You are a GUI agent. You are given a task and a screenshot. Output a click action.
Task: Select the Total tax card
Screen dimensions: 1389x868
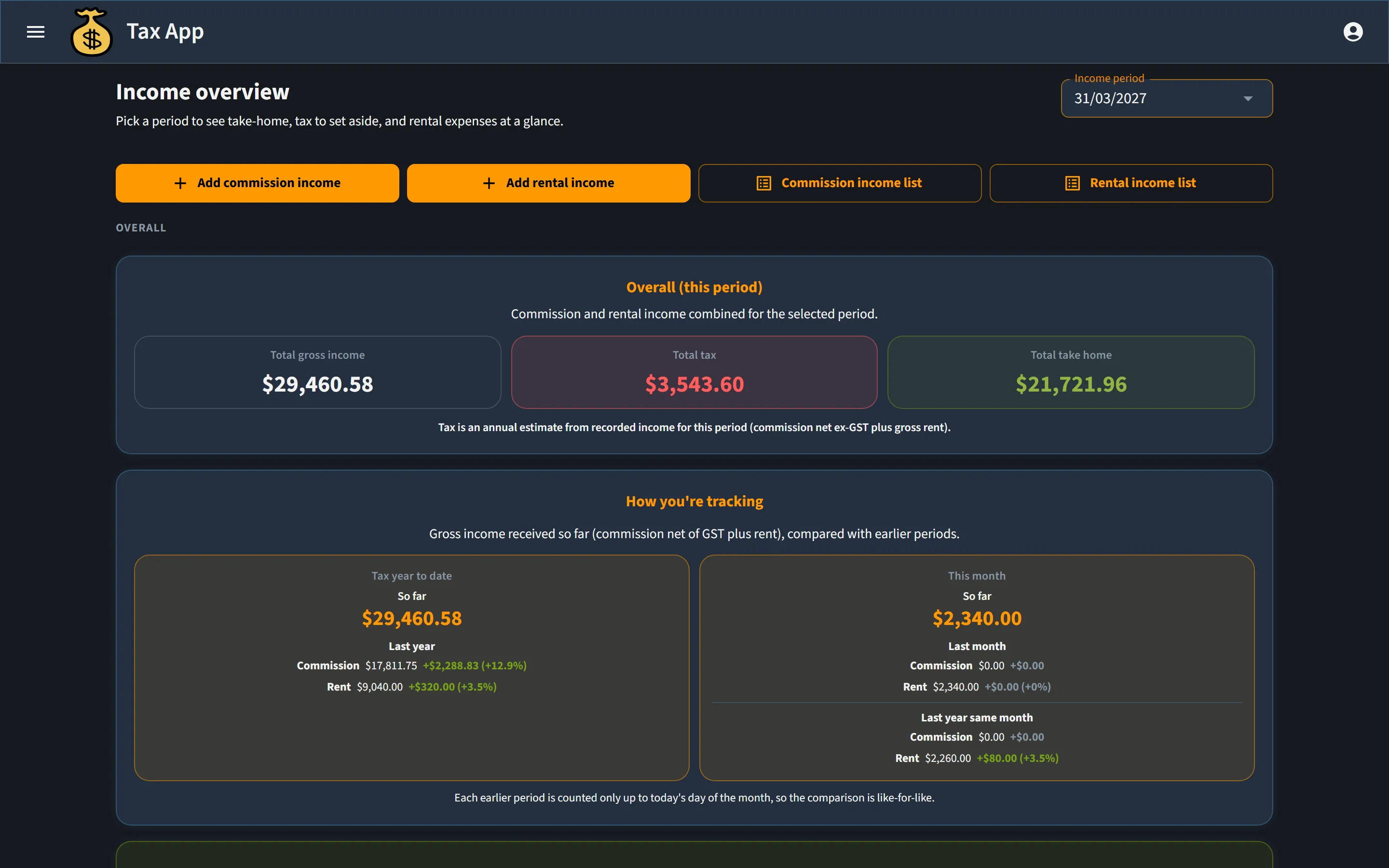click(694, 372)
